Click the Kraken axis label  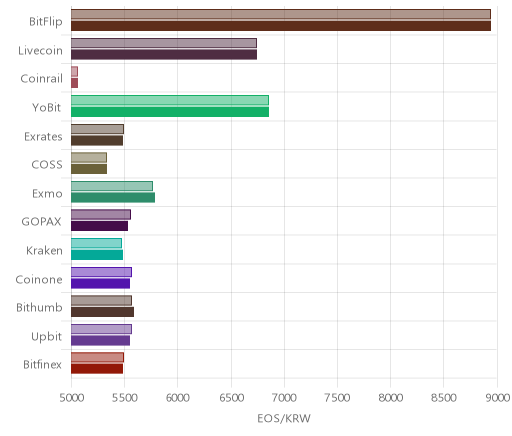click(x=44, y=251)
